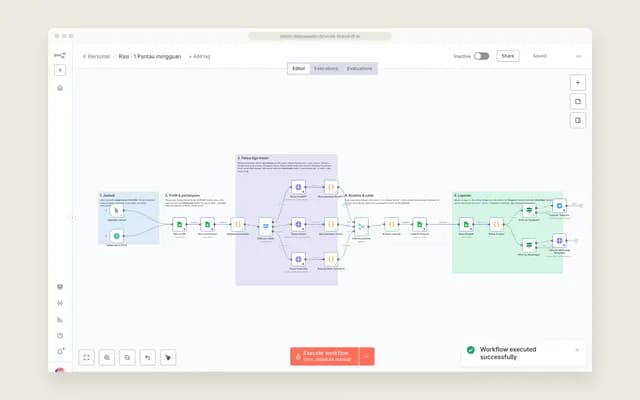Click the workflow name in header

pos(150,56)
